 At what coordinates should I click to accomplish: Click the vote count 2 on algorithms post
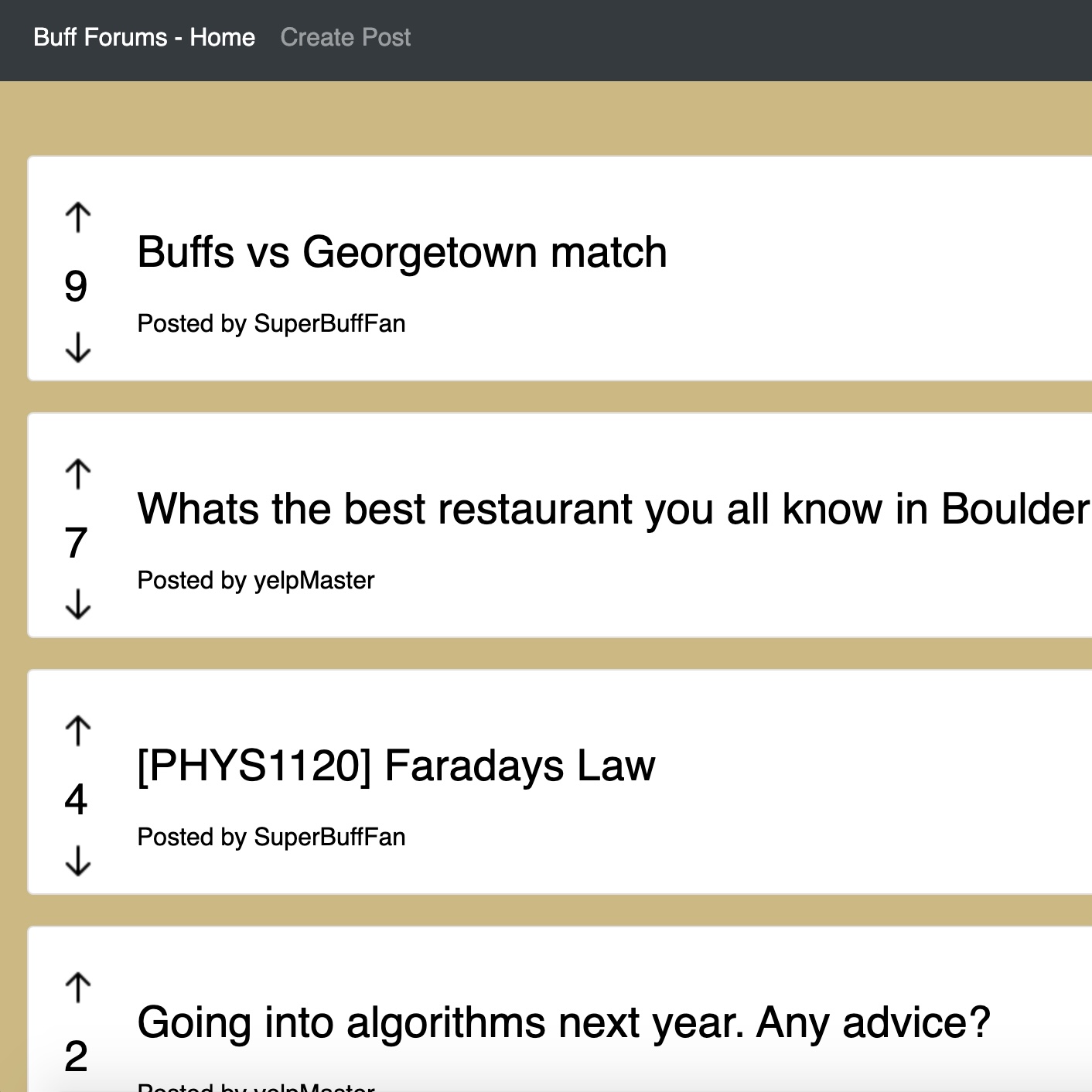coord(76,1056)
